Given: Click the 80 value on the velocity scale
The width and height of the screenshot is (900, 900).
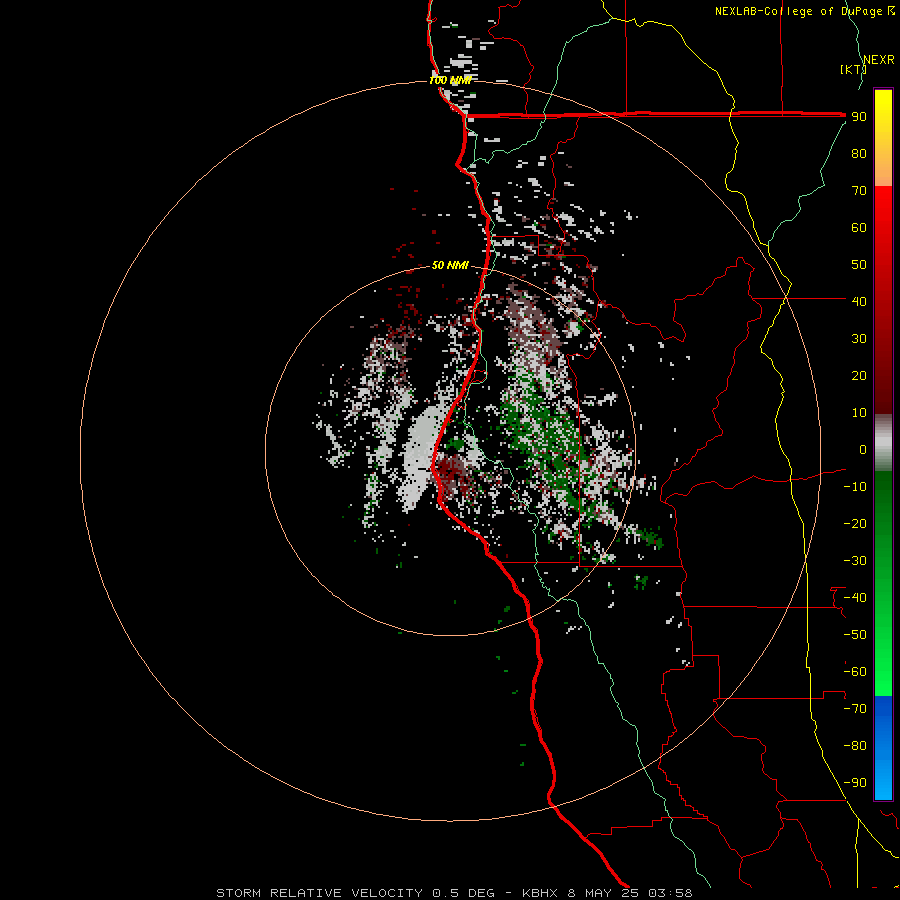Looking at the screenshot, I should point(859,154).
